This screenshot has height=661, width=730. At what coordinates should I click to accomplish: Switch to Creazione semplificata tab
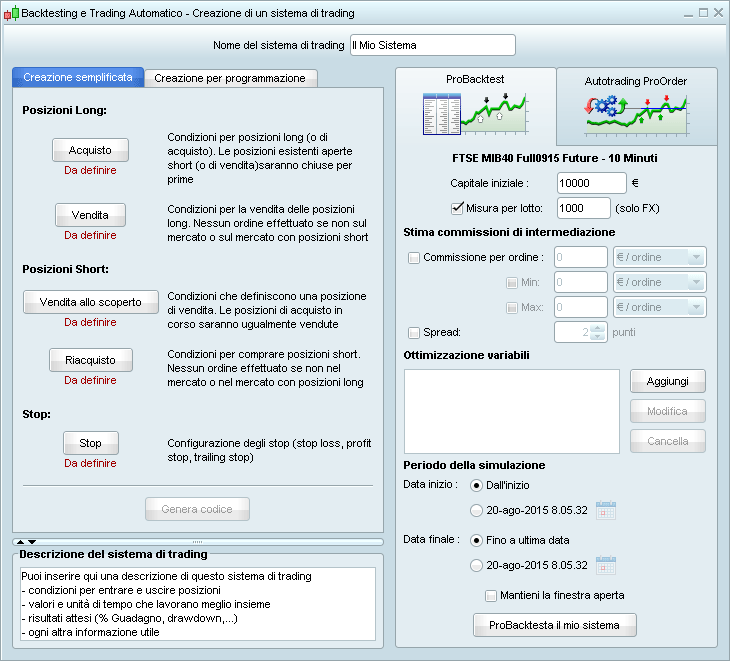[x=77, y=78]
